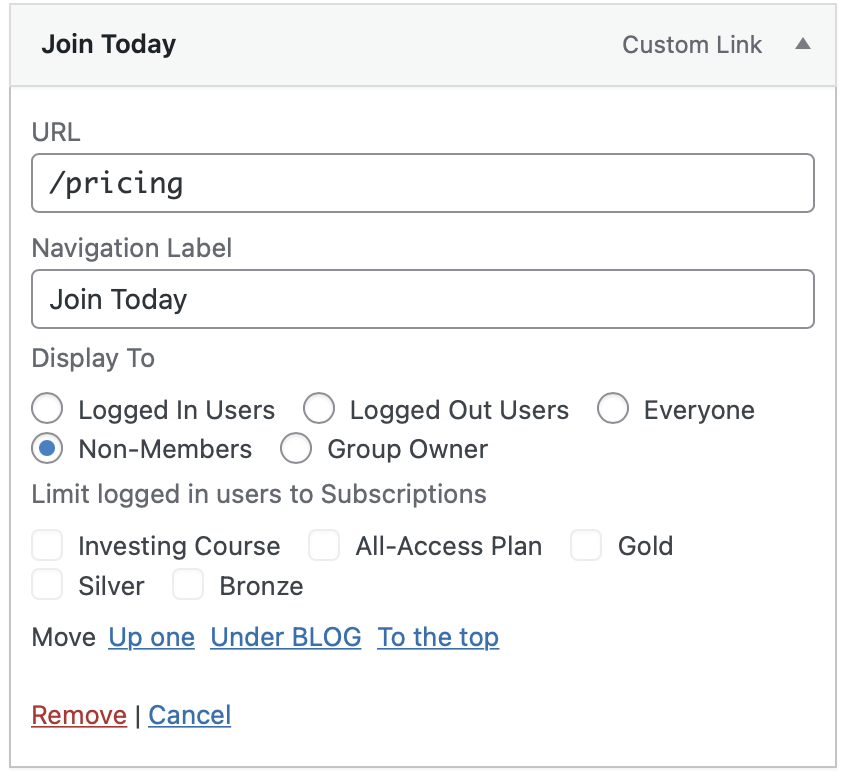This screenshot has height=779, width=843.
Task: Select the Logged In Users radio button
Action: tap(47, 410)
